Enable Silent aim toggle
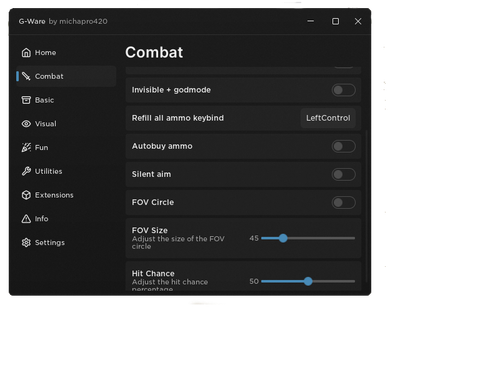This screenshot has width=500, height=375. tap(343, 174)
